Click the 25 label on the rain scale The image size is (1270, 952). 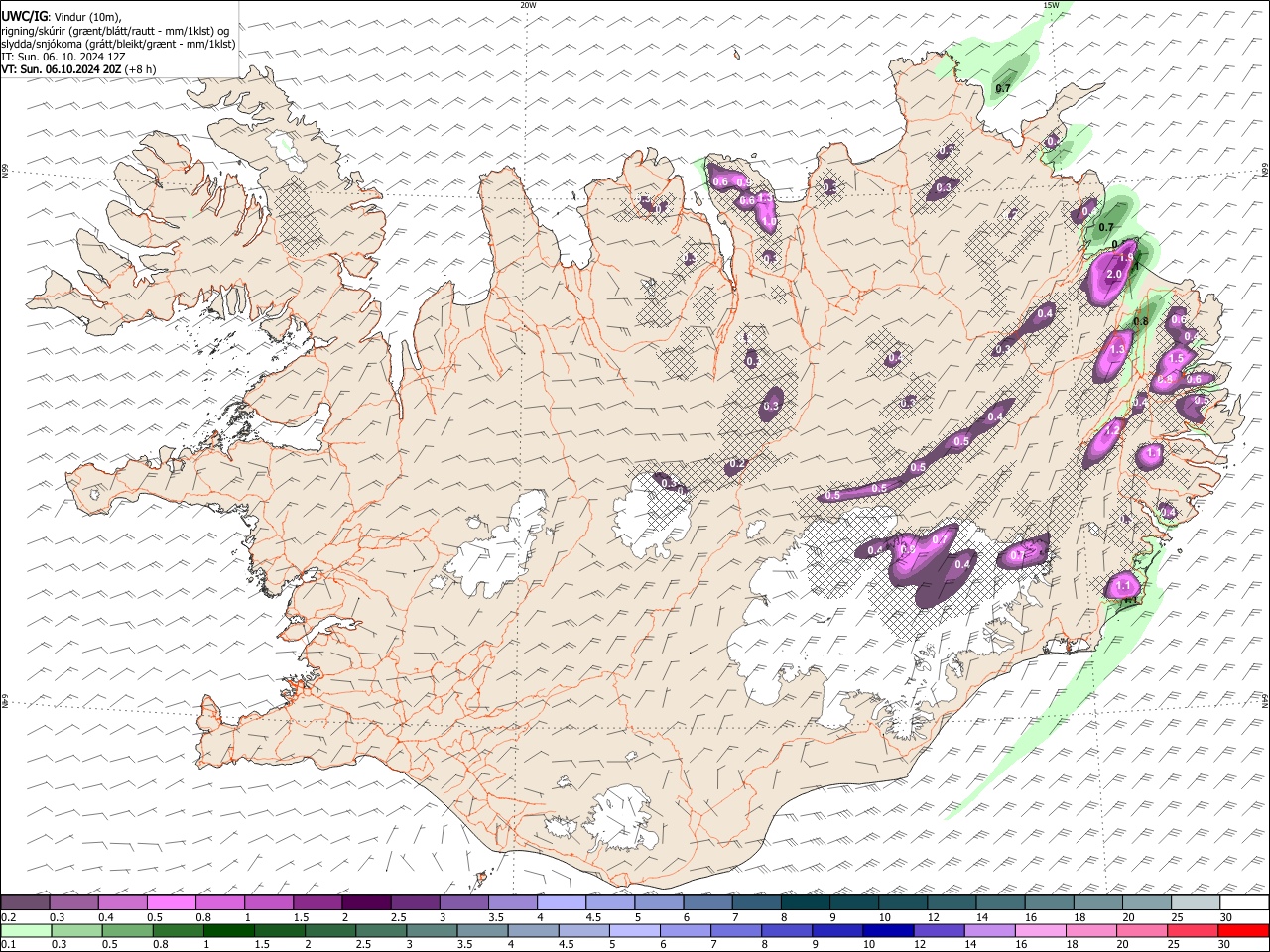tap(1174, 945)
